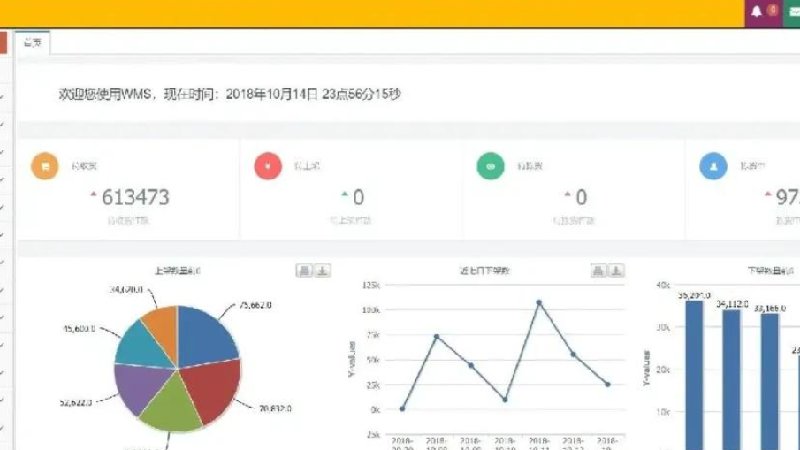Image resolution: width=800 pixels, height=450 pixels.
Task: Click the orange circular icon beside 613473
Action: click(45, 166)
